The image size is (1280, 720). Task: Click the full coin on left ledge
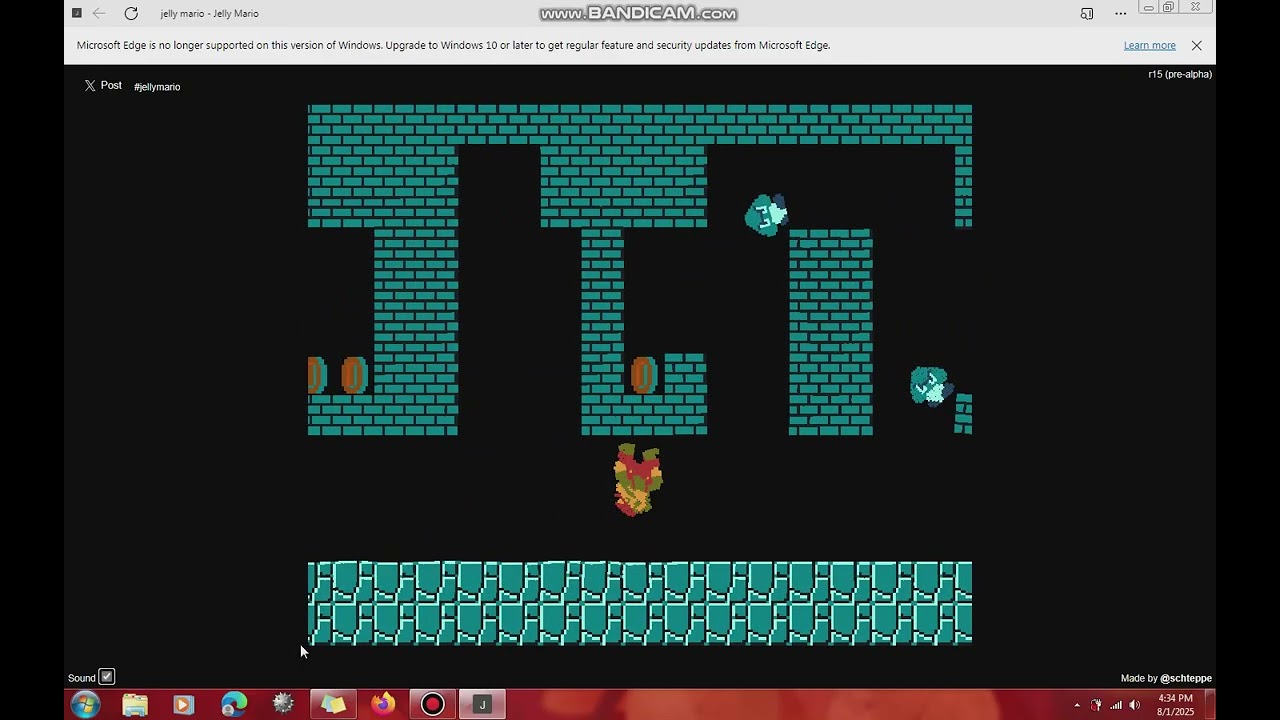(x=355, y=375)
